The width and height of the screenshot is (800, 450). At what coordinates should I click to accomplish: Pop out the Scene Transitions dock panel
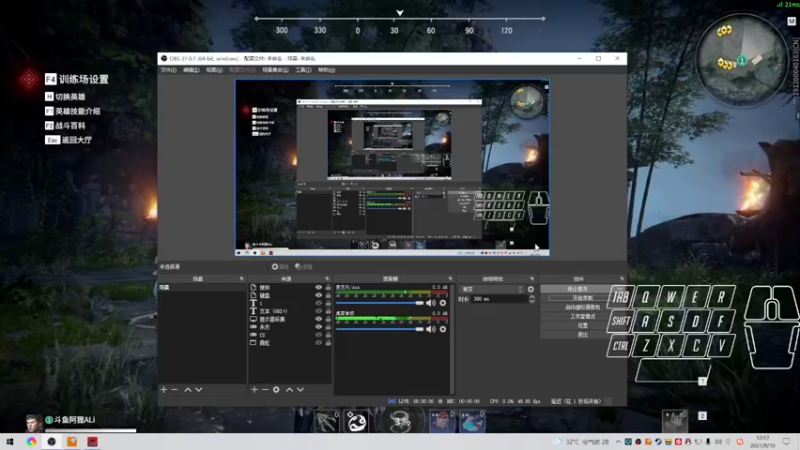(532, 279)
